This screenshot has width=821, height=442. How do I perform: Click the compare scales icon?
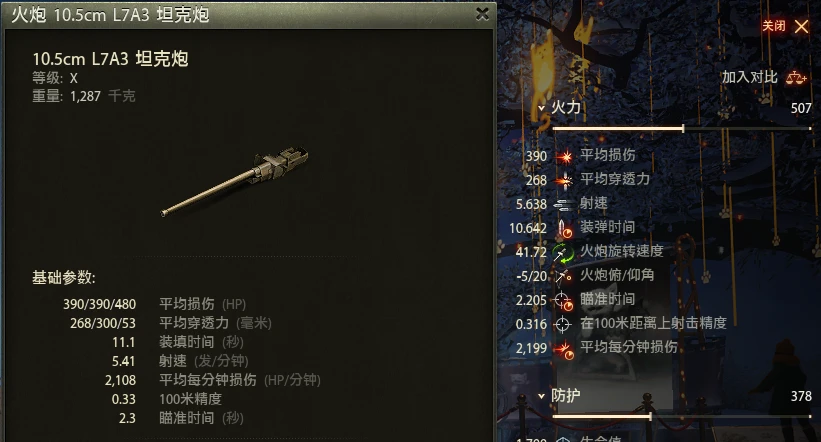(796, 78)
